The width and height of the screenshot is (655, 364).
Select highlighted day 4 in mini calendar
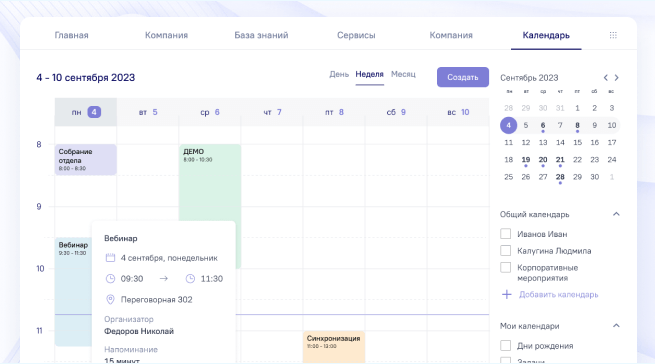[508, 125]
